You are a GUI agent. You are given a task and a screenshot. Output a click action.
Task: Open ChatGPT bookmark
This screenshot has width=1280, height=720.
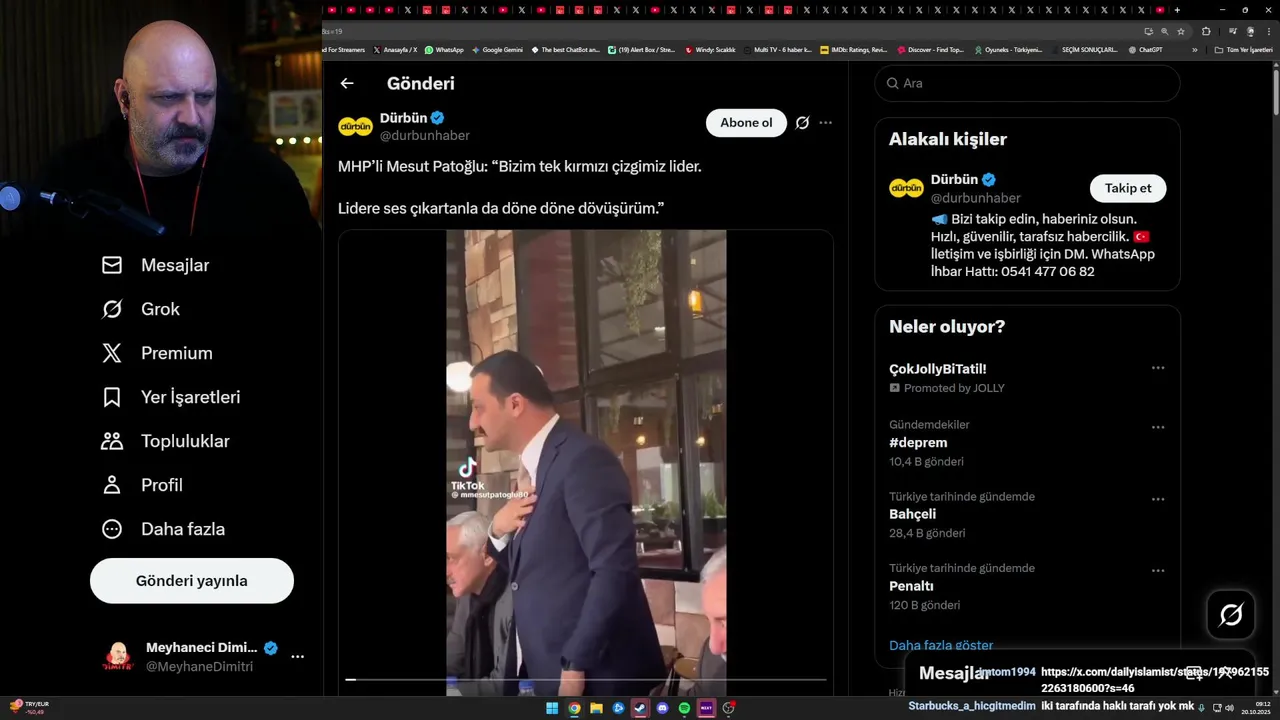point(1145,50)
